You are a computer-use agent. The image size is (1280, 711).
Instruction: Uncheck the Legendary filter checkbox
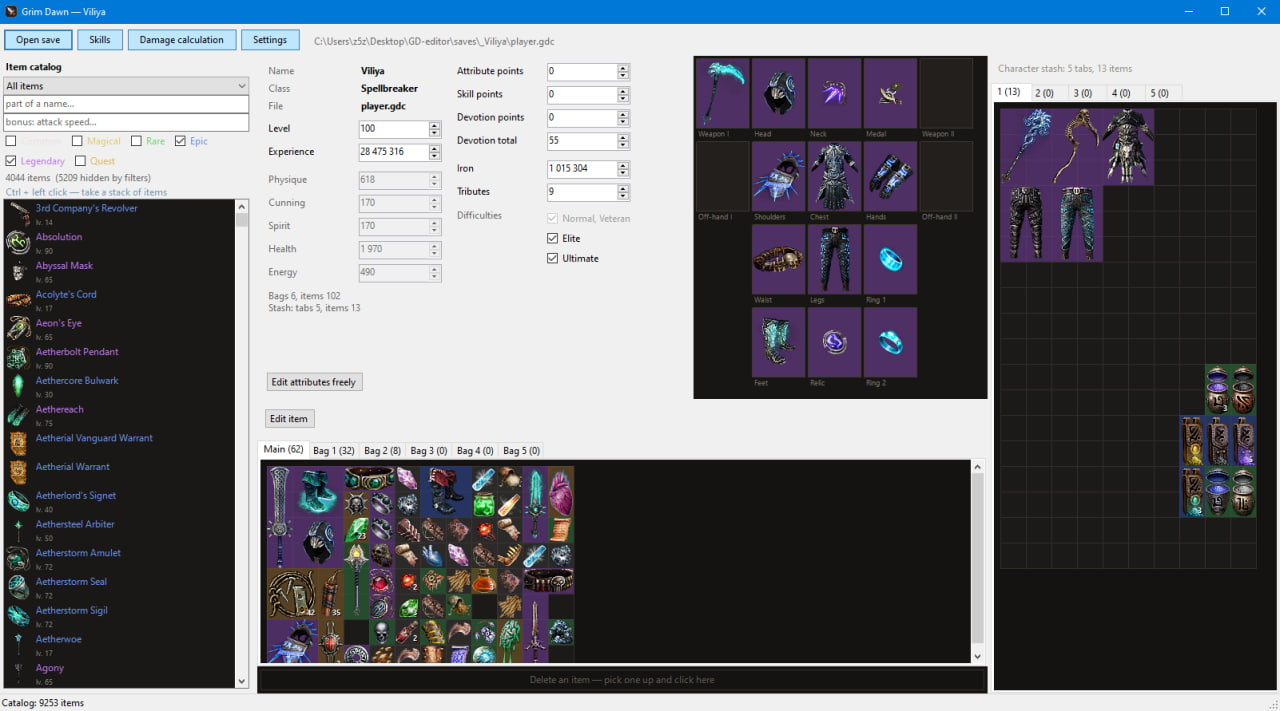pyautogui.click(x=11, y=161)
